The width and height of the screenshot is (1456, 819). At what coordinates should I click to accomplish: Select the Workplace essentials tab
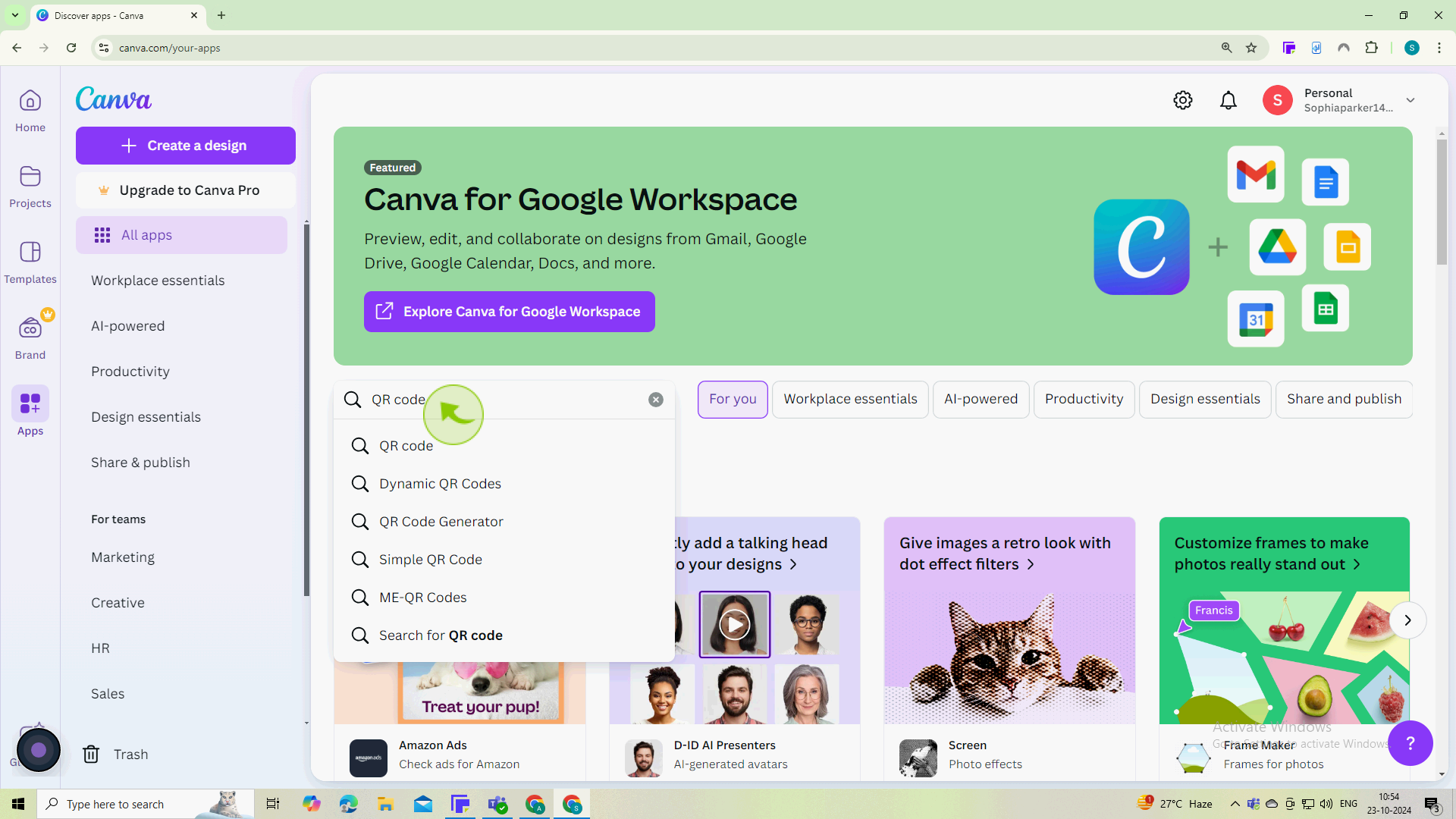[850, 399]
